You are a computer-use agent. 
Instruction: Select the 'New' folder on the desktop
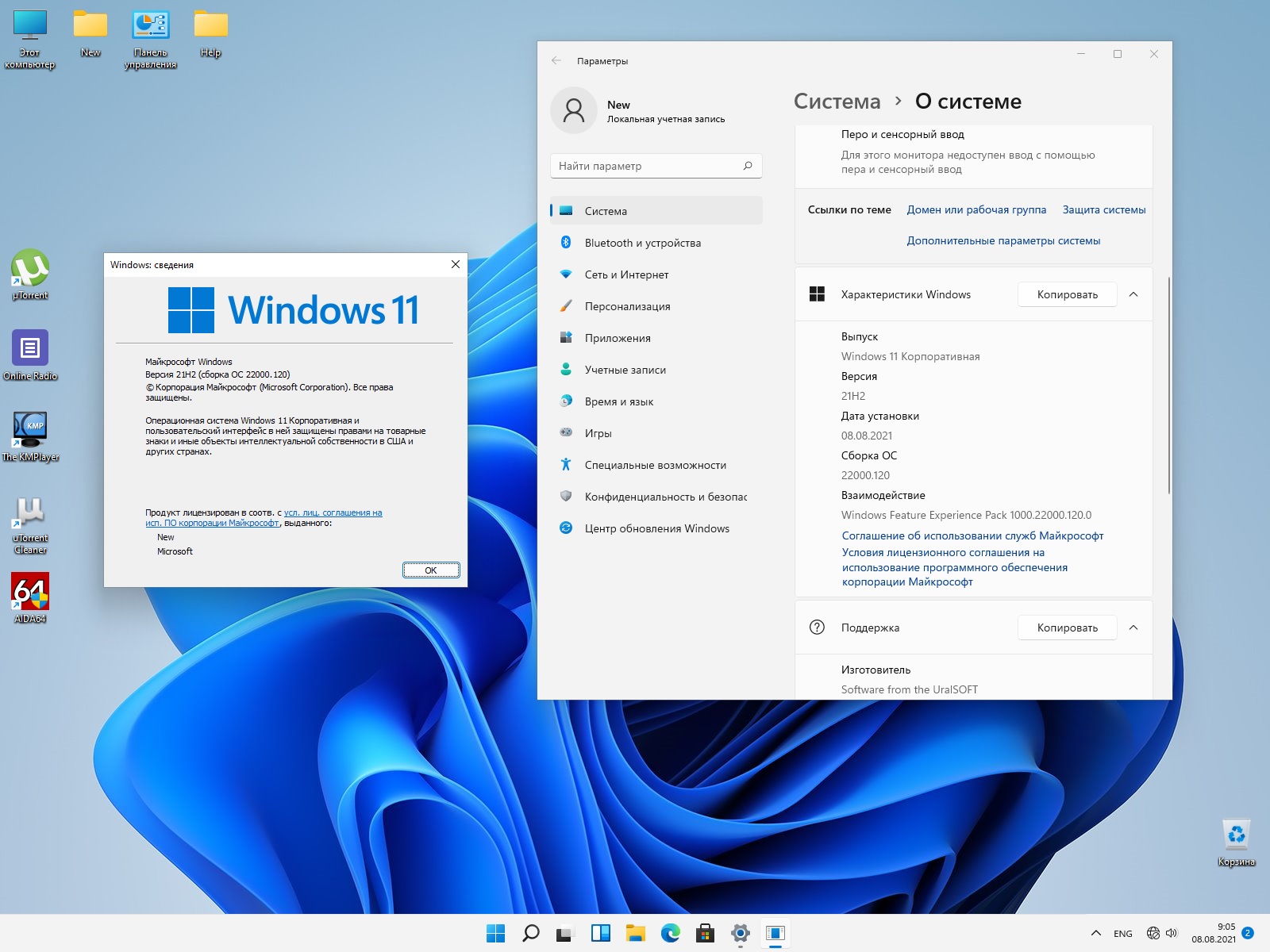point(90,33)
